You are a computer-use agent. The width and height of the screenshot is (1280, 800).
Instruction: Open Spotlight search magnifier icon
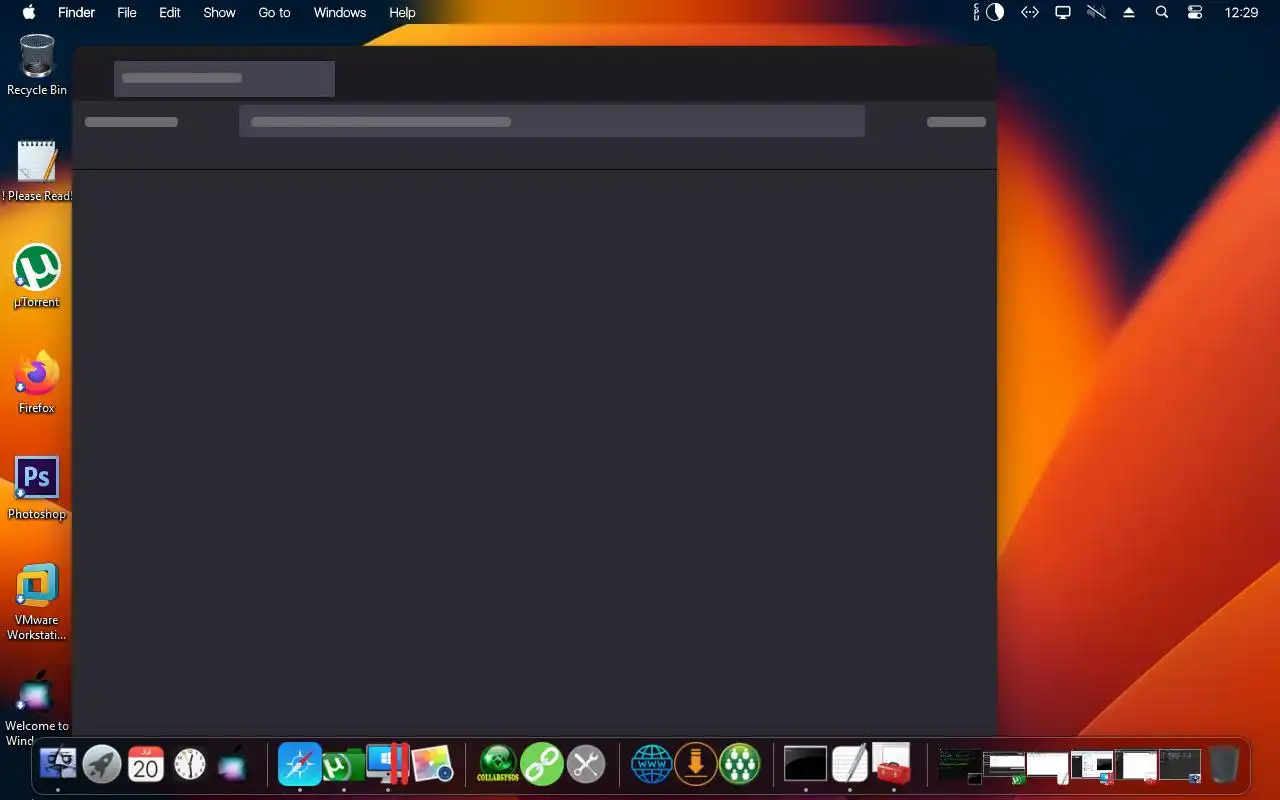tap(1161, 12)
